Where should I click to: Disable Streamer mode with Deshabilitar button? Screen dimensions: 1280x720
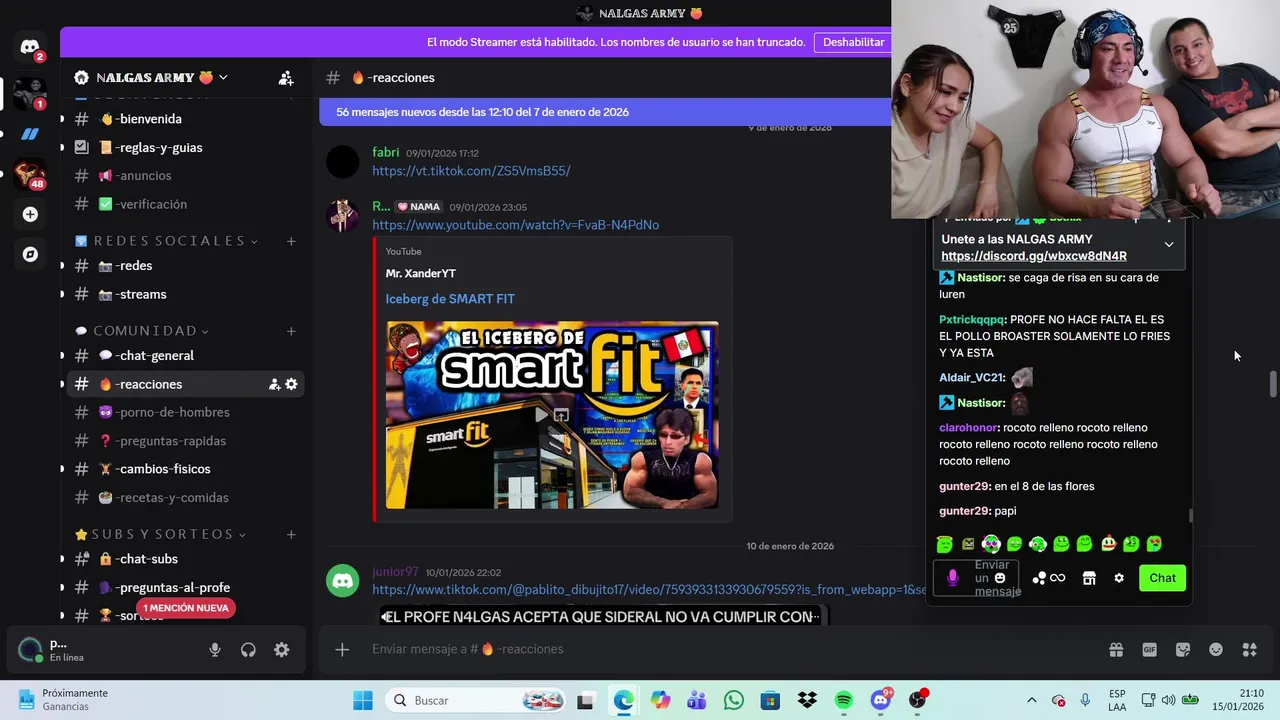click(x=853, y=42)
